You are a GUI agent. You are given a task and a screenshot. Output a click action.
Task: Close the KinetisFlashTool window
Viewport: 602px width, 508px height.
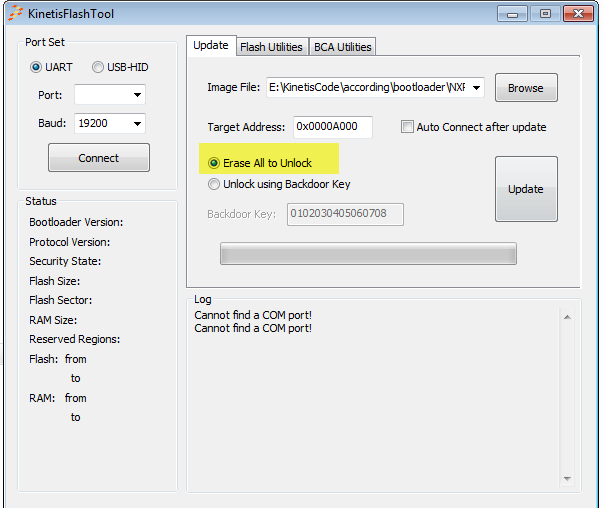point(579,14)
